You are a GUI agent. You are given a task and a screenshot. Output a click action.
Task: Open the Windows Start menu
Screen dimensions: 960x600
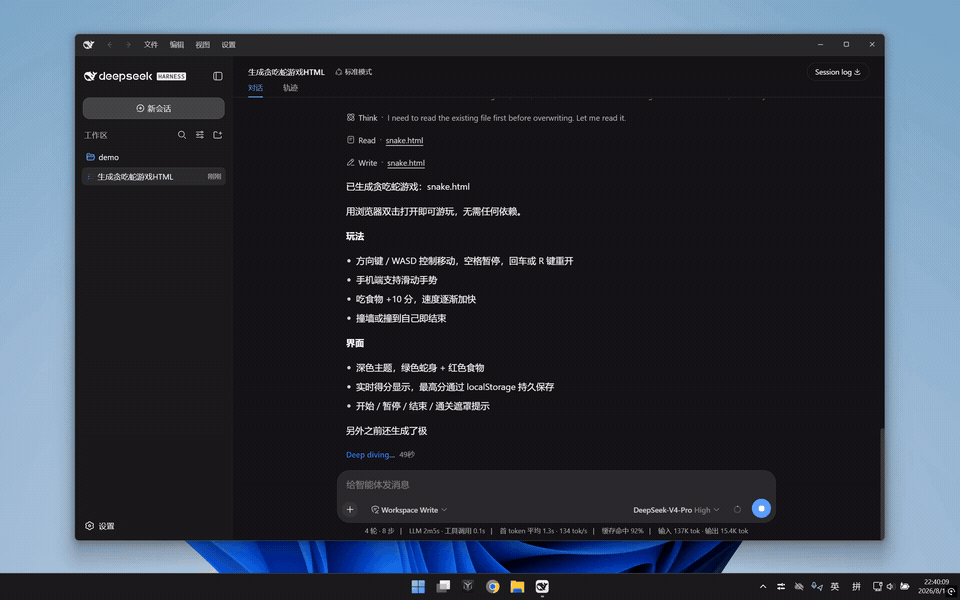click(418, 587)
